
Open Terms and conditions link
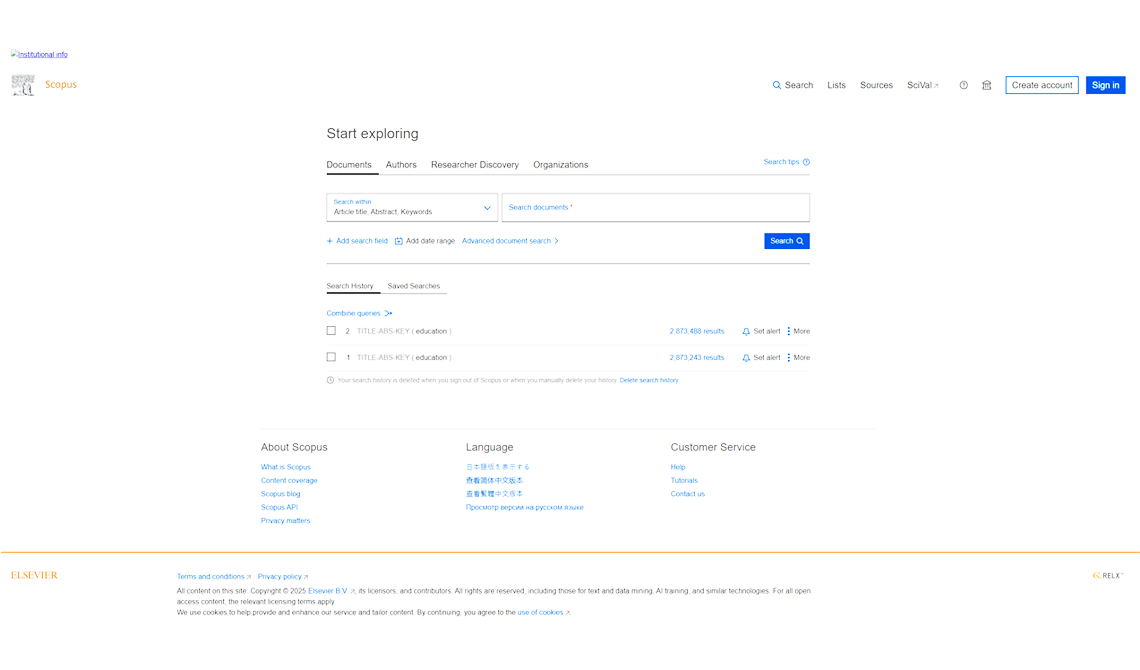[x=214, y=577]
